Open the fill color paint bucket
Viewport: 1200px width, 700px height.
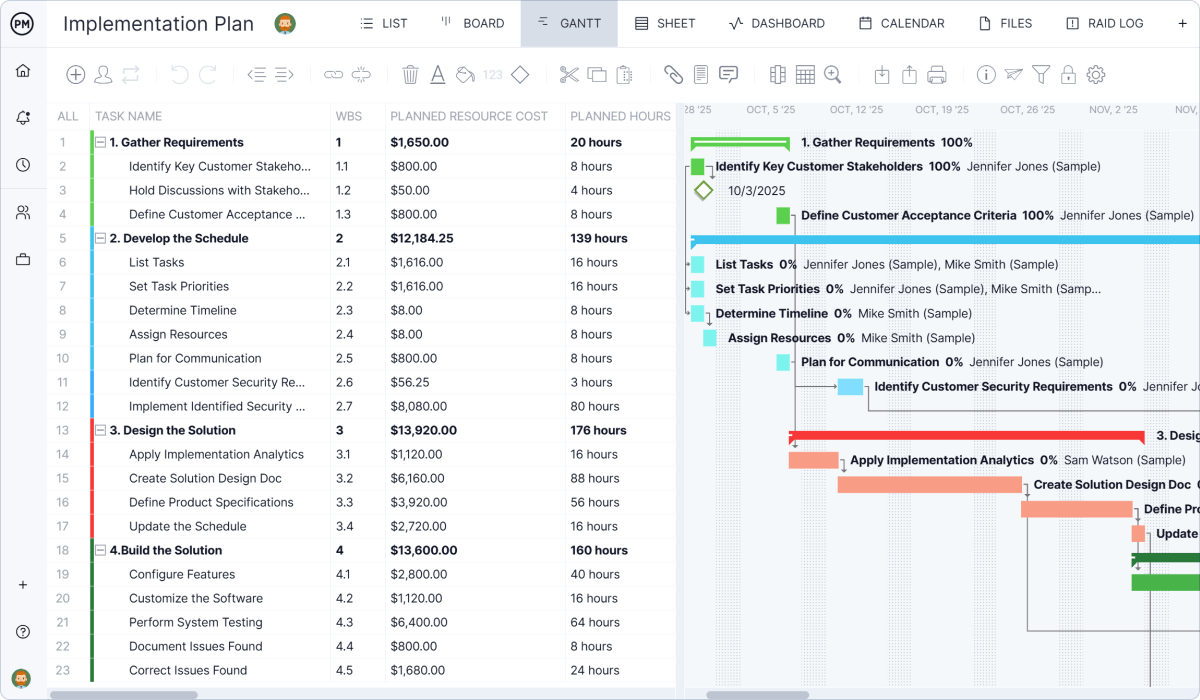(x=464, y=74)
